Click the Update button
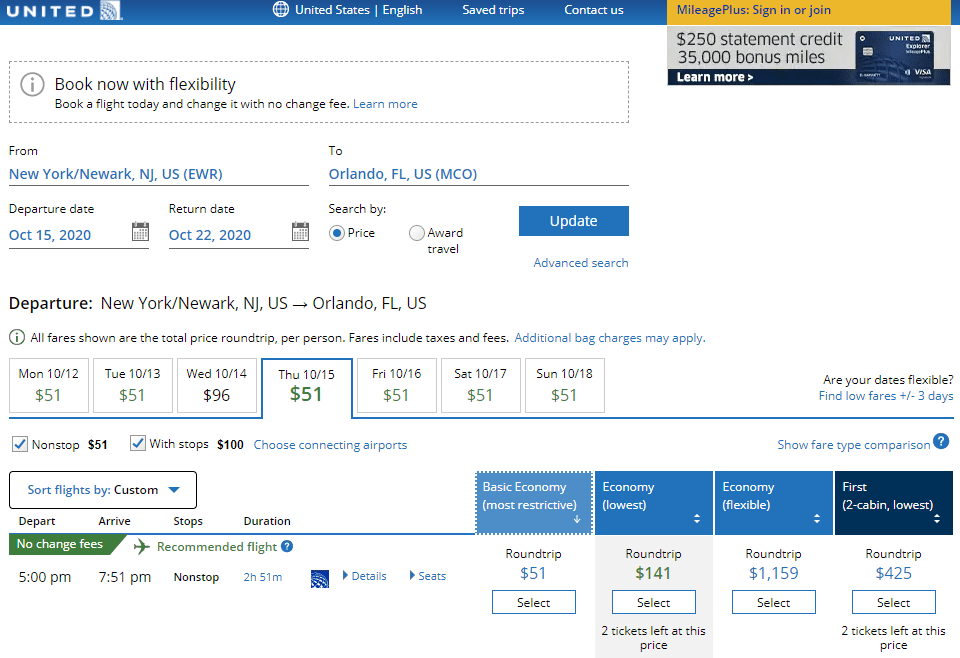This screenshot has width=960, height=658. [574, 220]
